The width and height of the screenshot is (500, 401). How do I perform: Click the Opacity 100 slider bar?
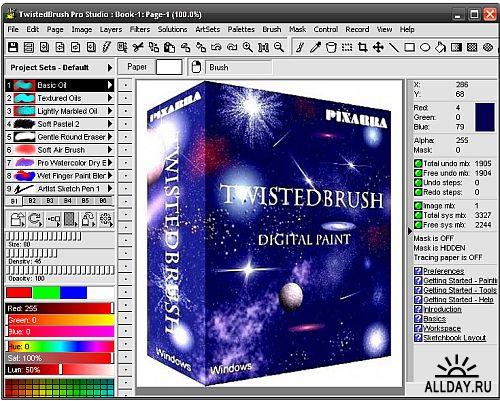click(60, 270)
